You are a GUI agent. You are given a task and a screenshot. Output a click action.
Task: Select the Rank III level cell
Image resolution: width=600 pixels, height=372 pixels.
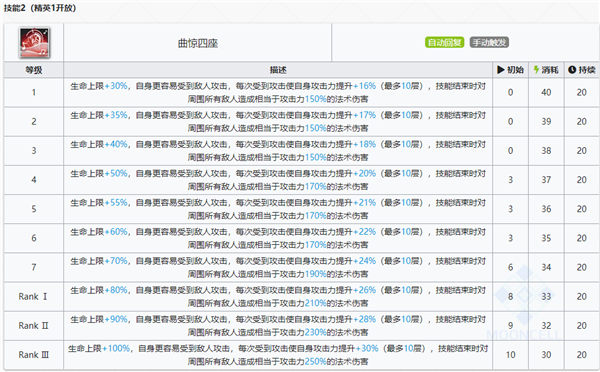[34, 355]
